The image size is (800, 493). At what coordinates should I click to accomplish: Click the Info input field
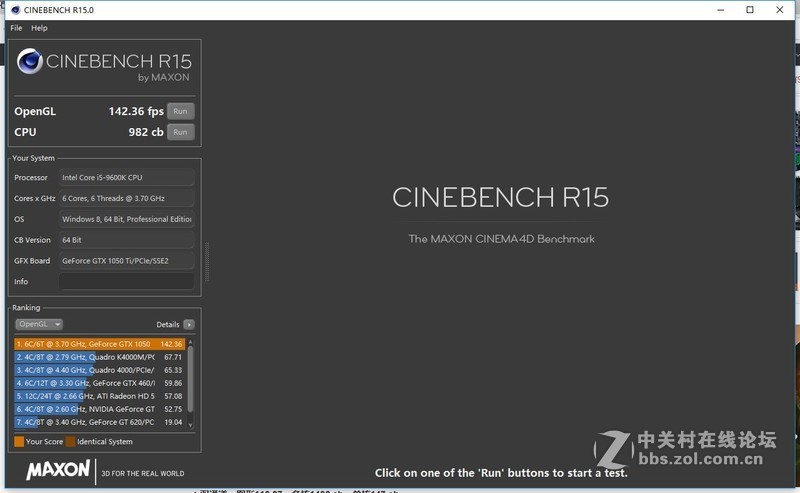127,282
